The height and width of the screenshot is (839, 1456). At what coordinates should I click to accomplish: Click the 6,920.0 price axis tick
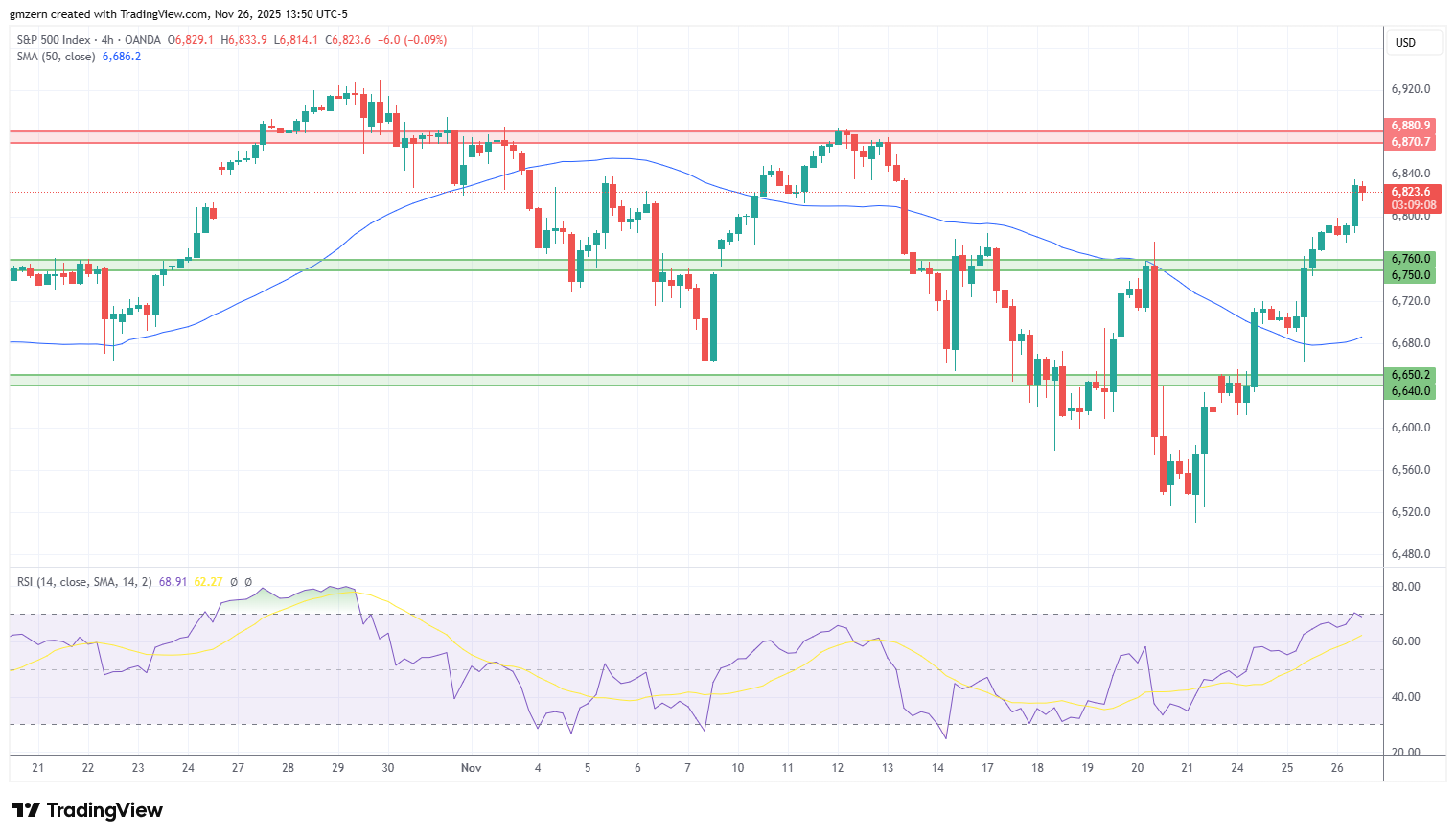click(x=1411, y=89)
